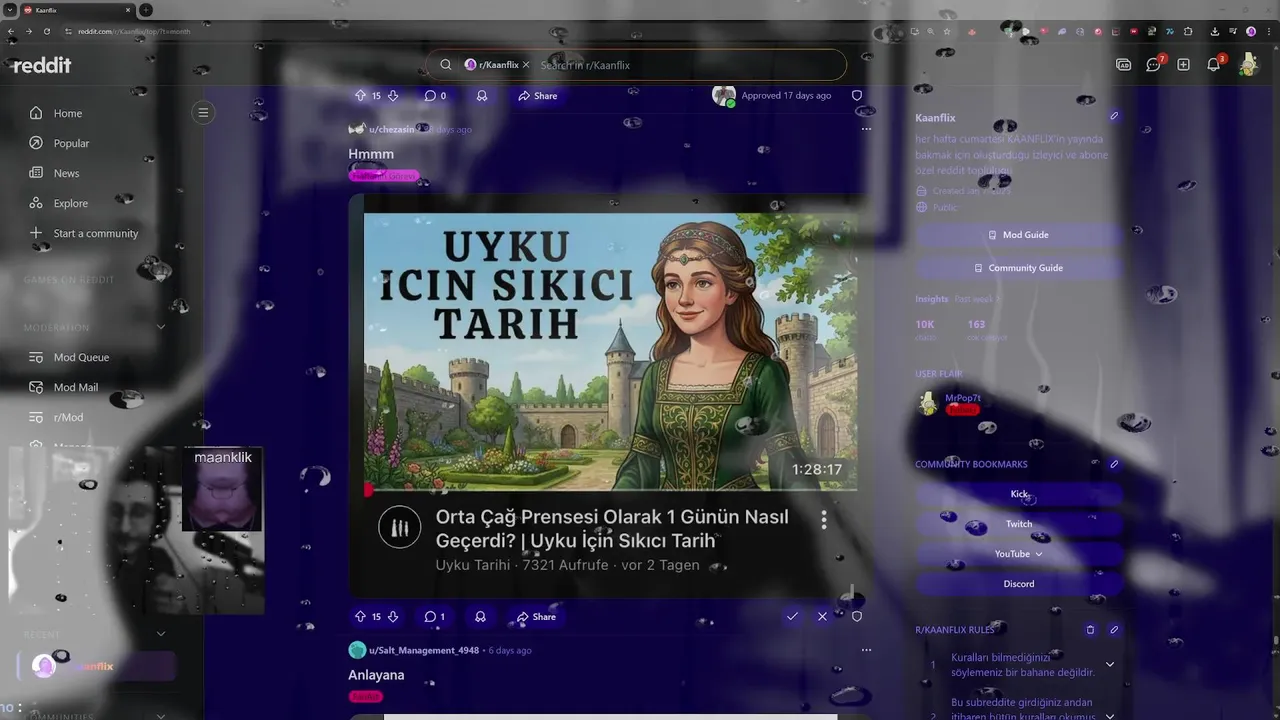
Task: Click Start a community
Action: coord(97,233)
